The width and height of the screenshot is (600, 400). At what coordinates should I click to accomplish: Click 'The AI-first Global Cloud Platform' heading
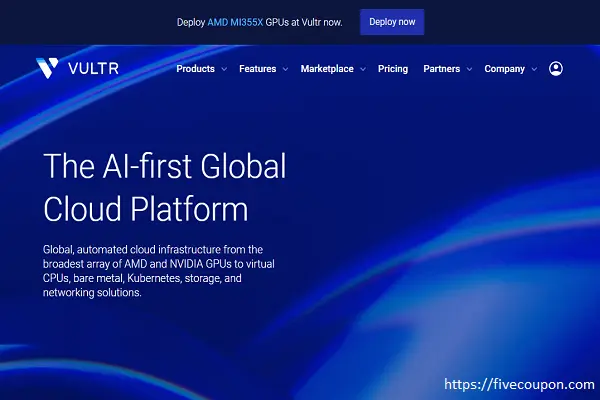165,187
